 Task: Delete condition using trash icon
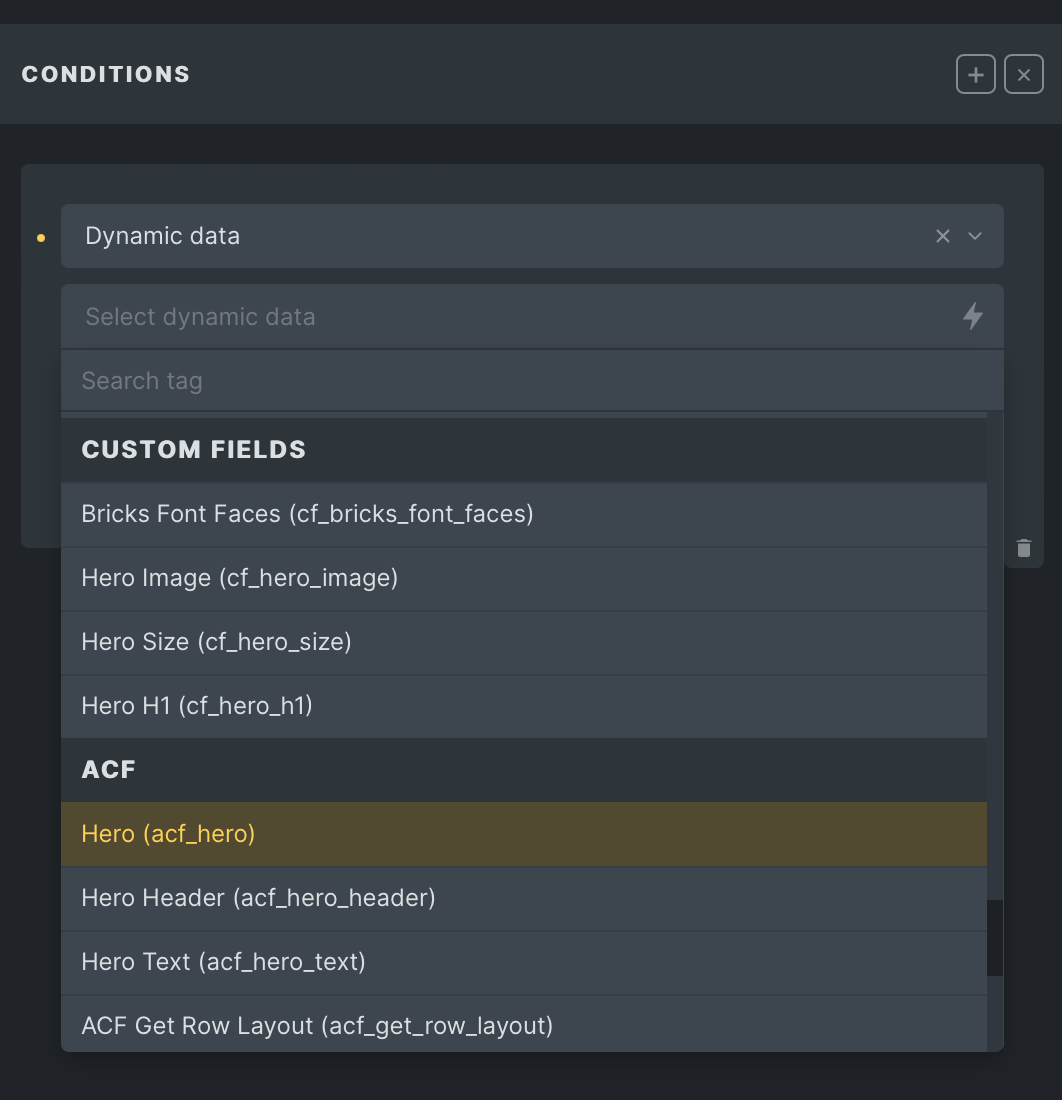1023,548
